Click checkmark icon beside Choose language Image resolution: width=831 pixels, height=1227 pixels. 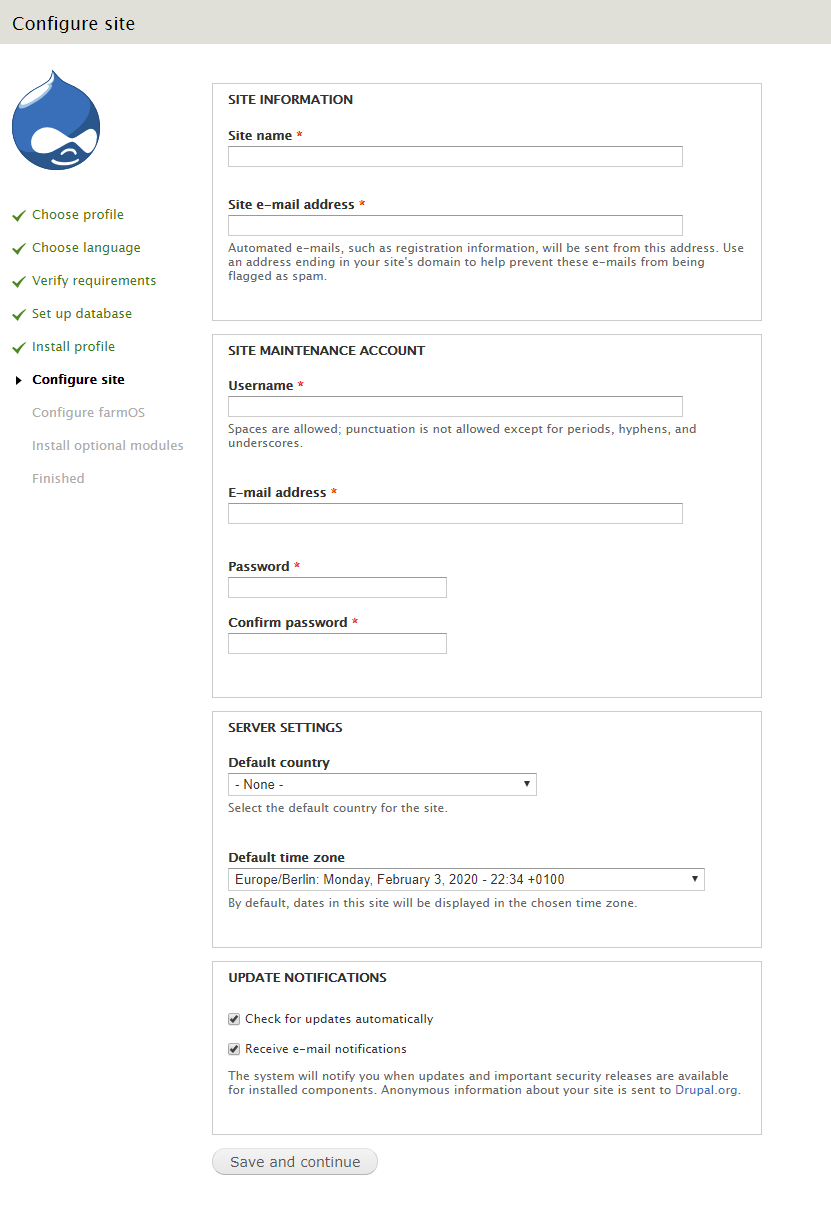pos(18,249)
